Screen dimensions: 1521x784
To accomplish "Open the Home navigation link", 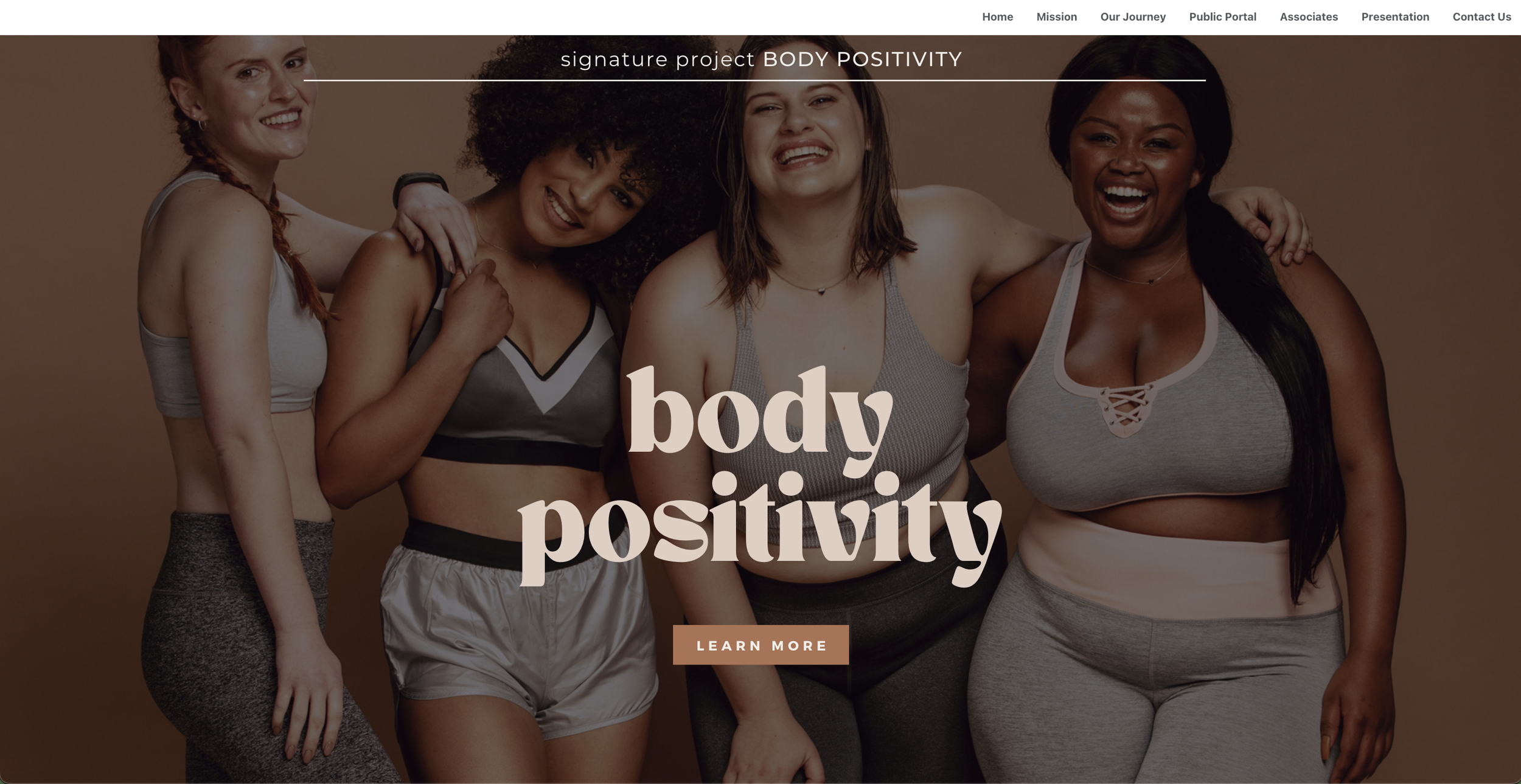I will 997,17.
